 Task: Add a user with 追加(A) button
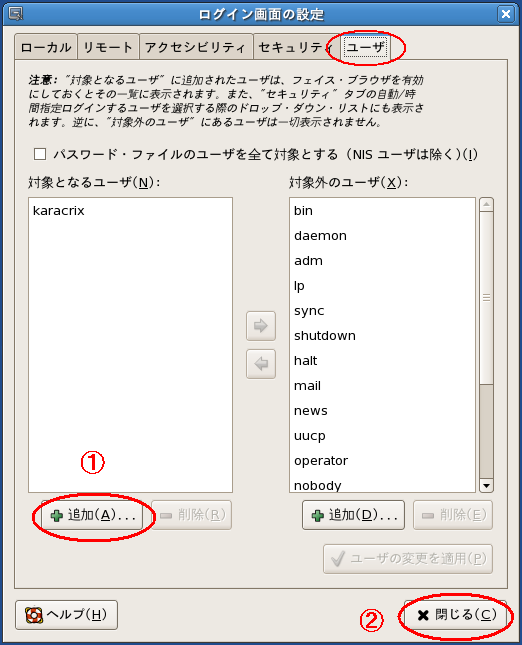pos(92,515)
